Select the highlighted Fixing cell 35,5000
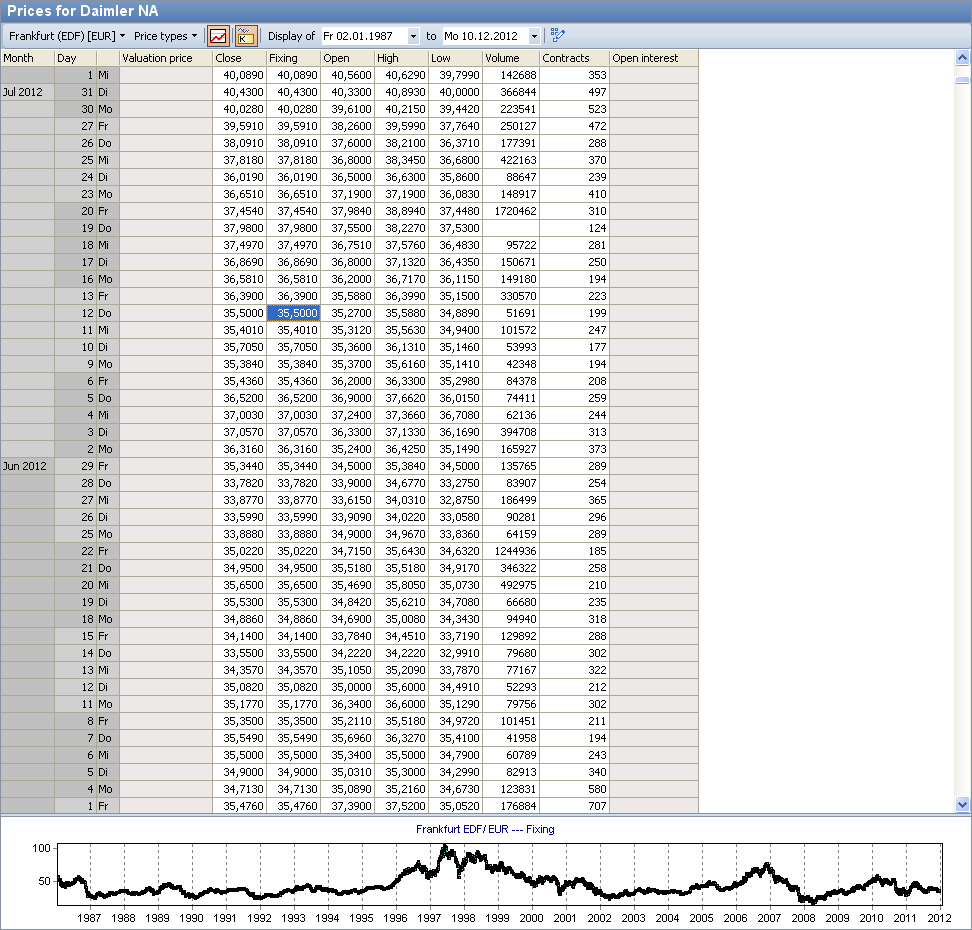Viewport: 972px width, 930px height. pos(293,312)
